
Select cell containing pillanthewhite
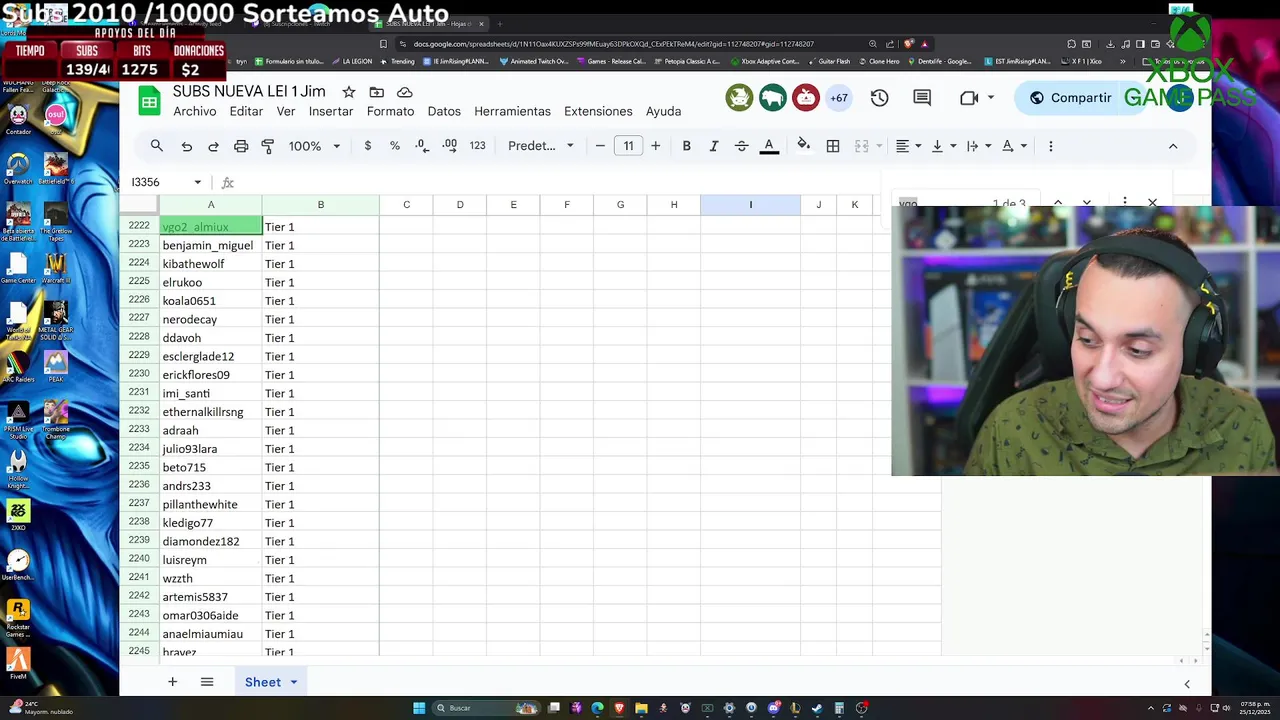(211, 504)
